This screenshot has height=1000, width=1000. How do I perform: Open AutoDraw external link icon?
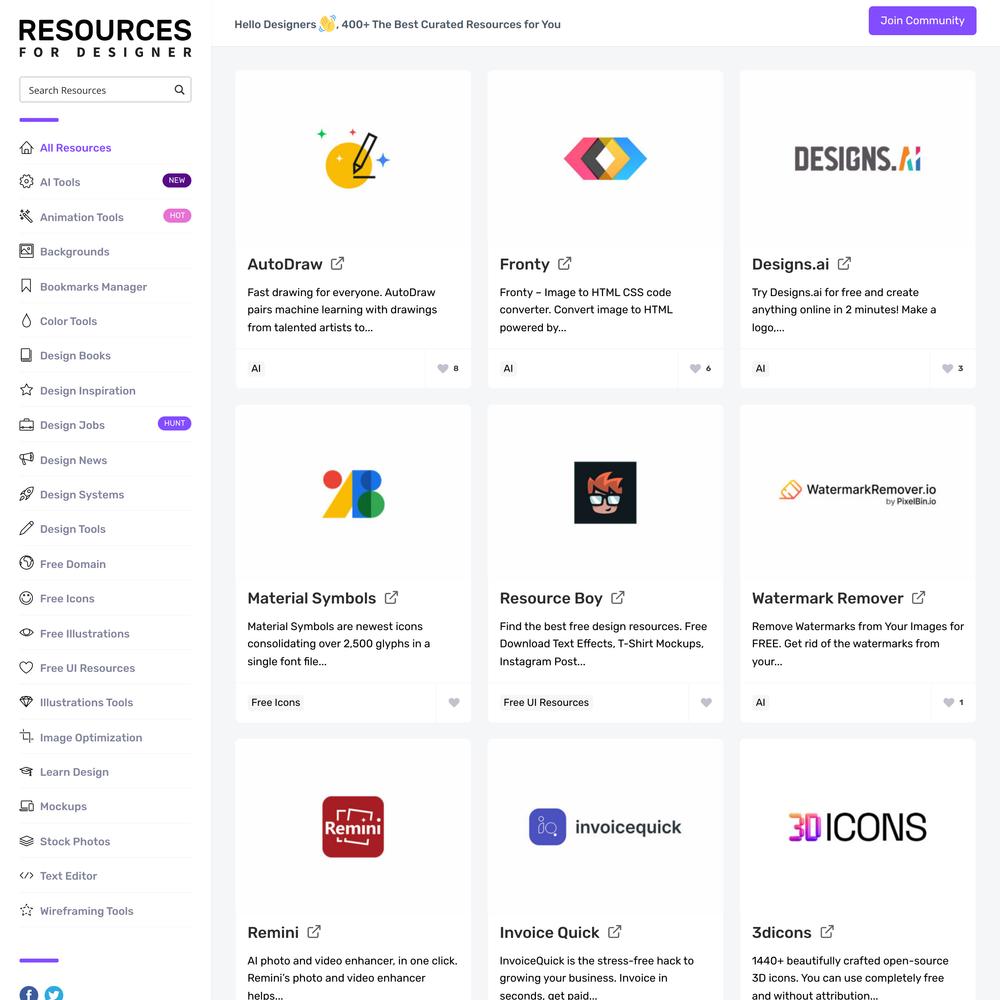[337, 263]
